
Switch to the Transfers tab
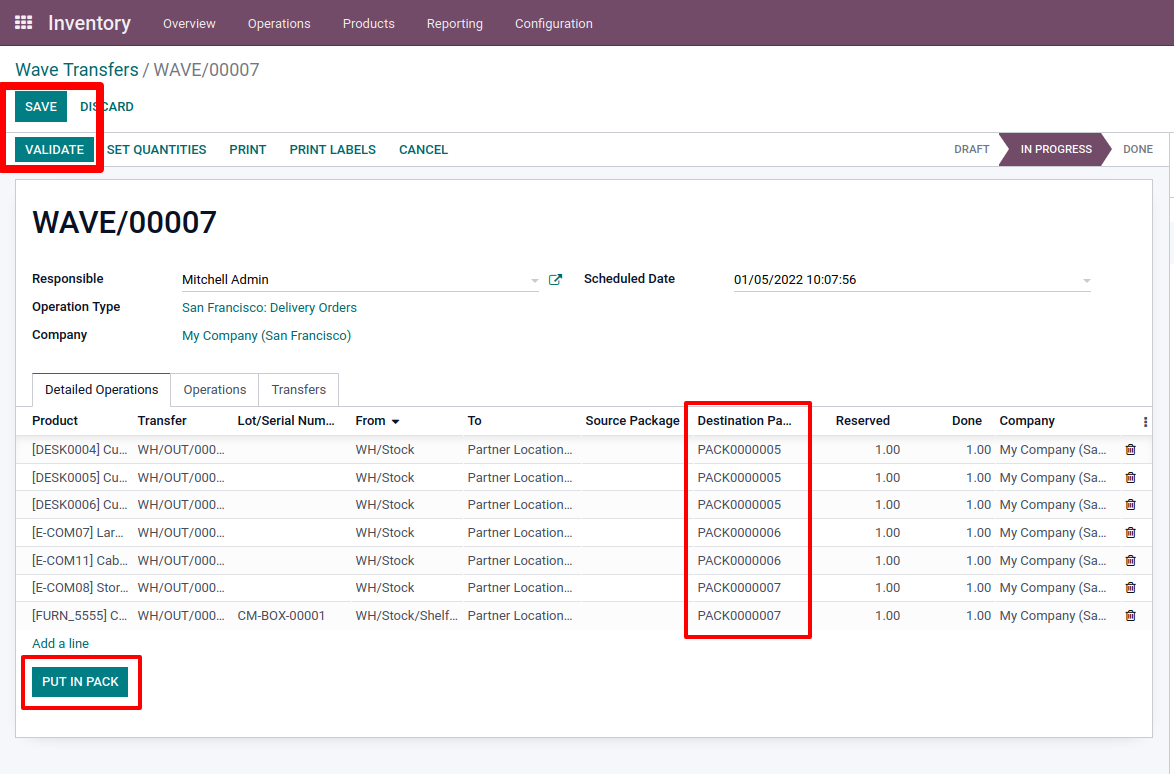point(299,389)
